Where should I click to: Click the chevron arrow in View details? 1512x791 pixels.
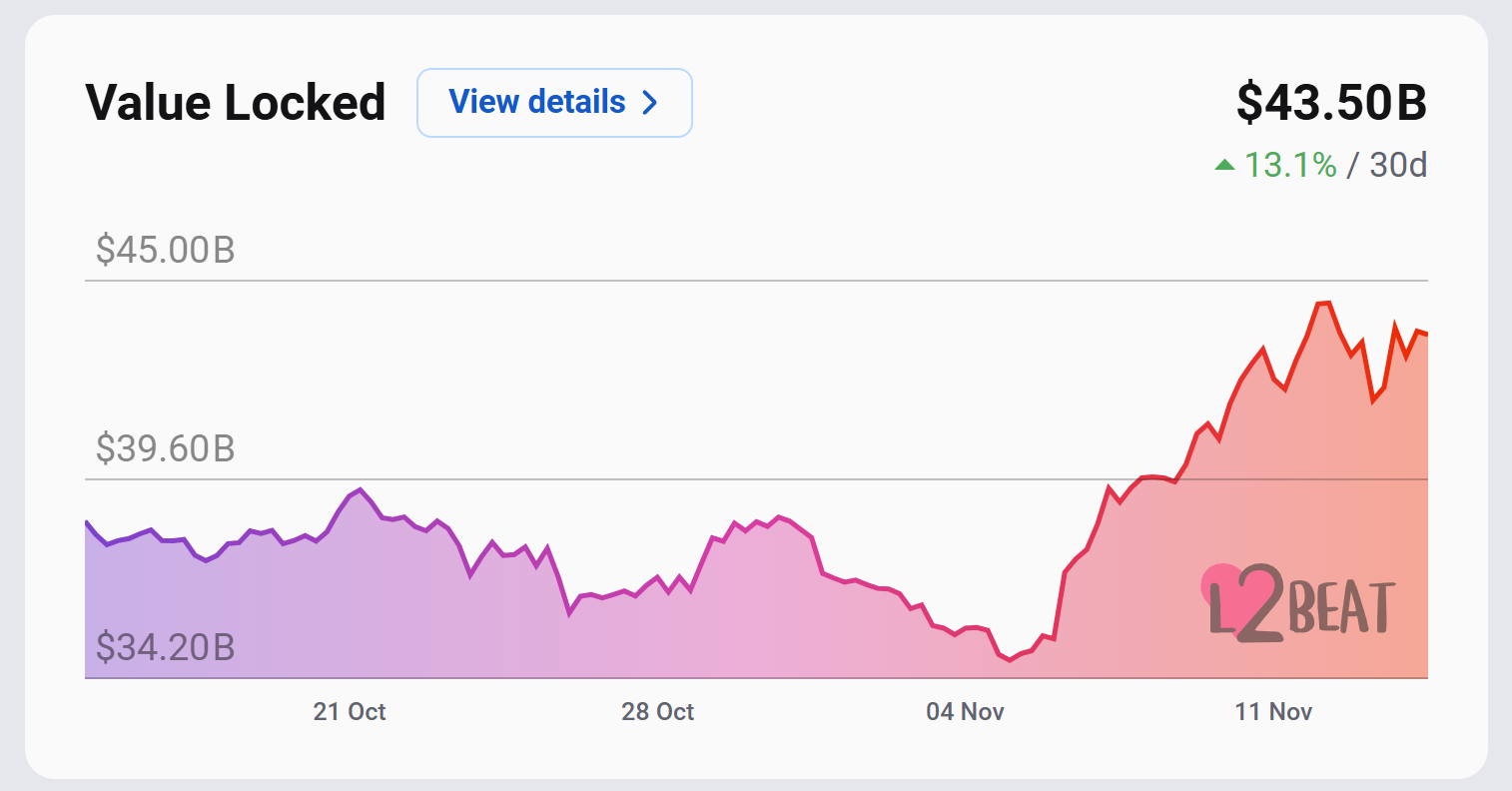649,103
